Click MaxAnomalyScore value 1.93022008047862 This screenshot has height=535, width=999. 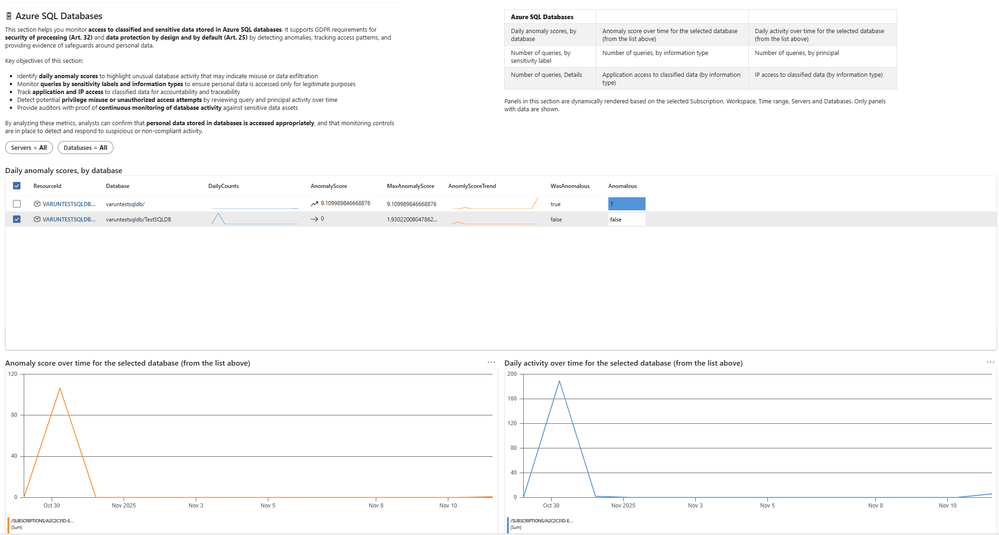(412, 219)
